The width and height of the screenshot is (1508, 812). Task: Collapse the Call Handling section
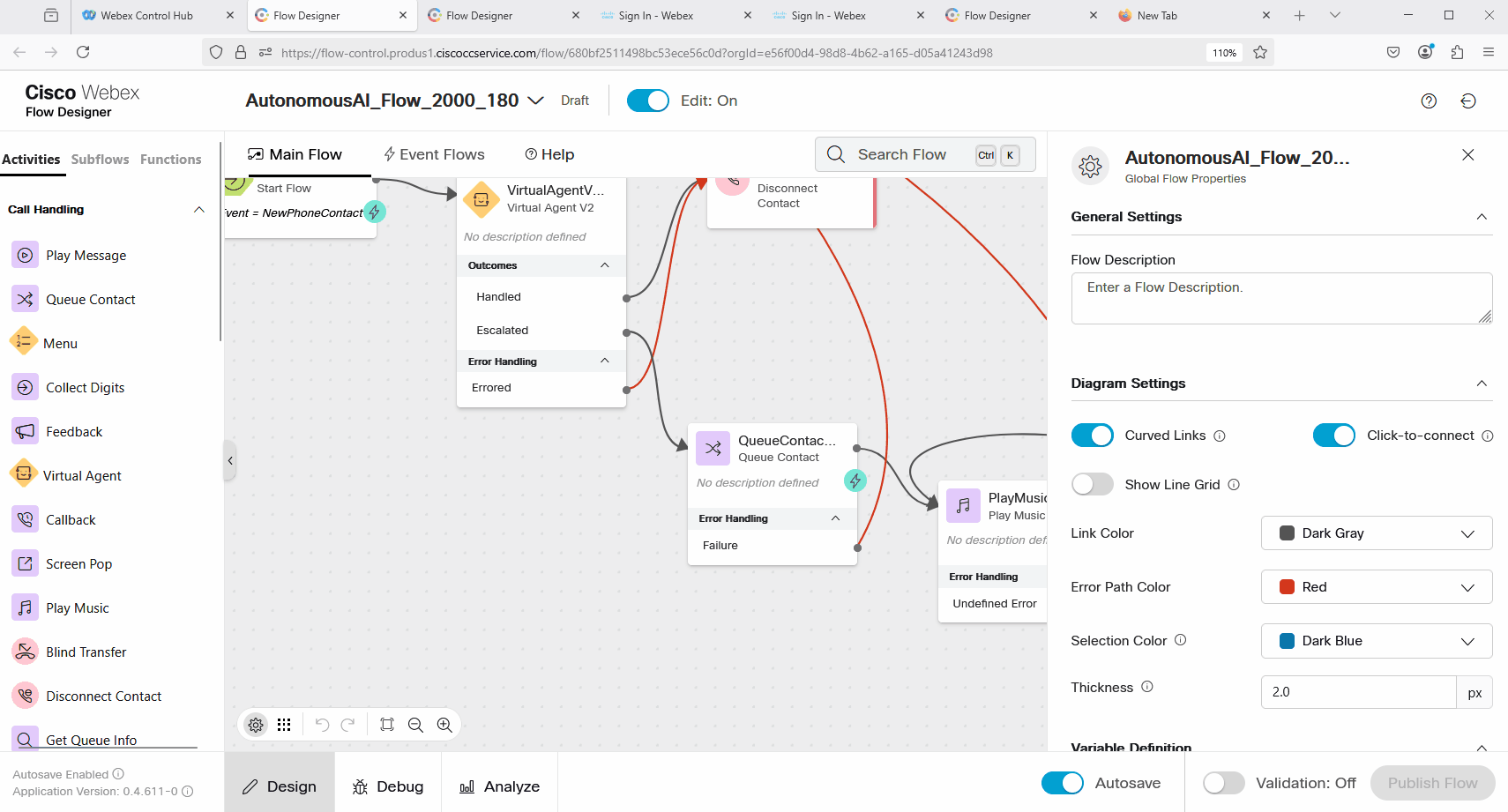tap(199, 210)
